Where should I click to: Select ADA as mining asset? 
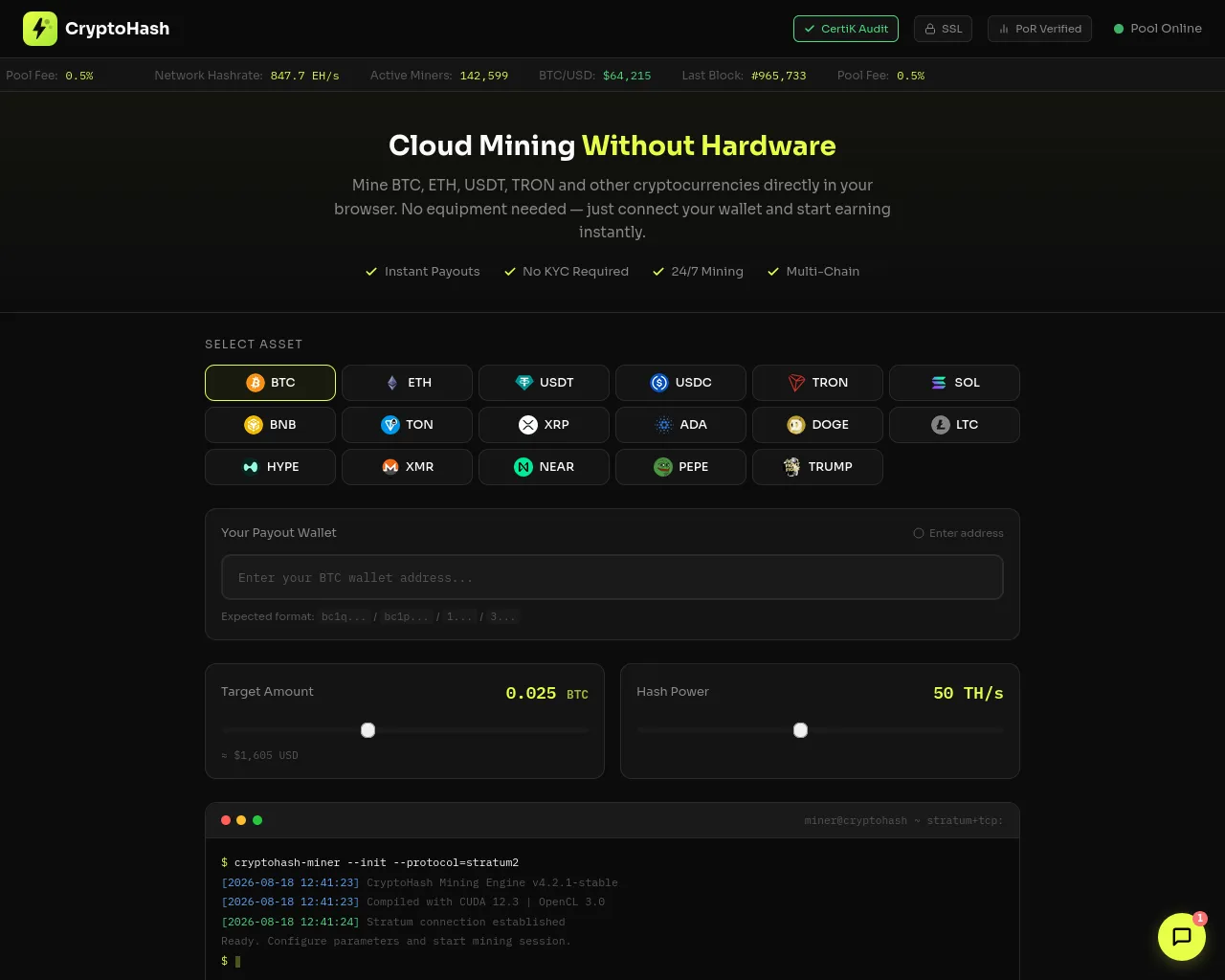tap(680, 425)
